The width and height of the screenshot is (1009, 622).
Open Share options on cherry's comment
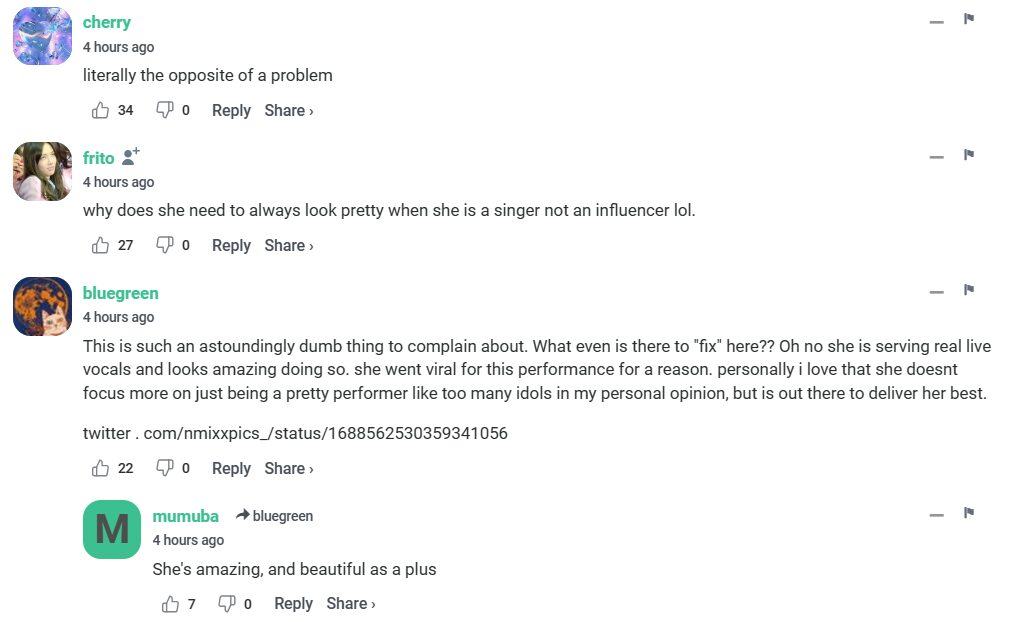pyautogui.click(x=289, y=110)
